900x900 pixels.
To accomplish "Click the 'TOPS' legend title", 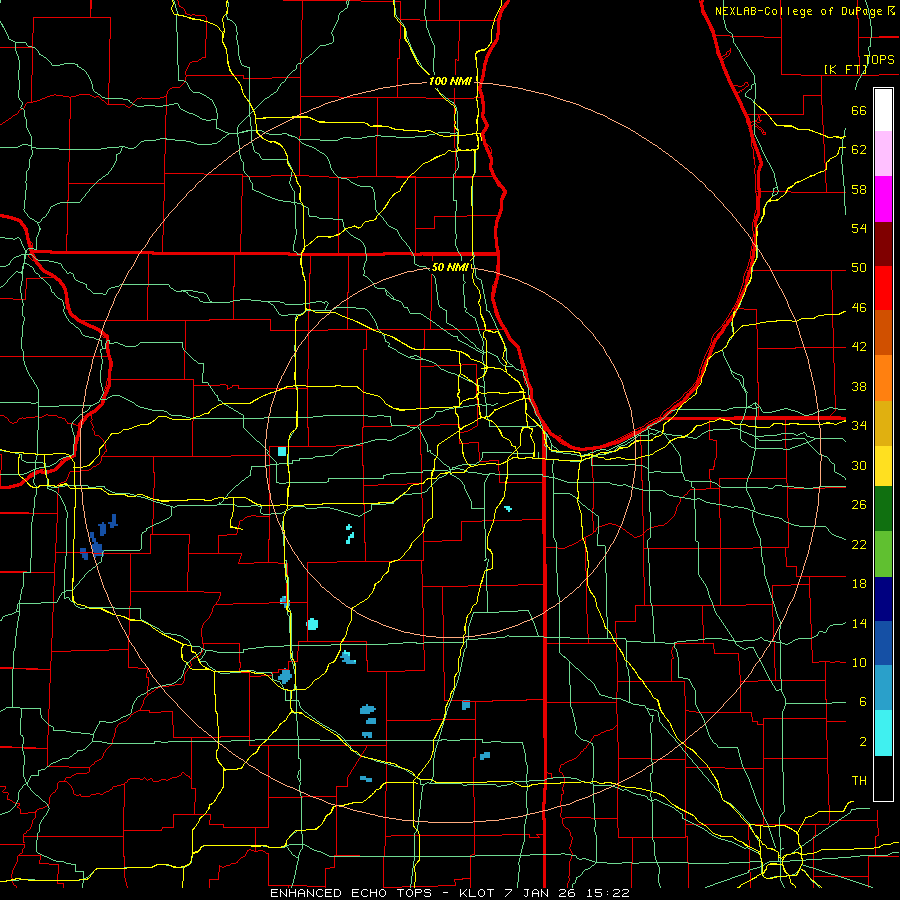I will 879,60.
